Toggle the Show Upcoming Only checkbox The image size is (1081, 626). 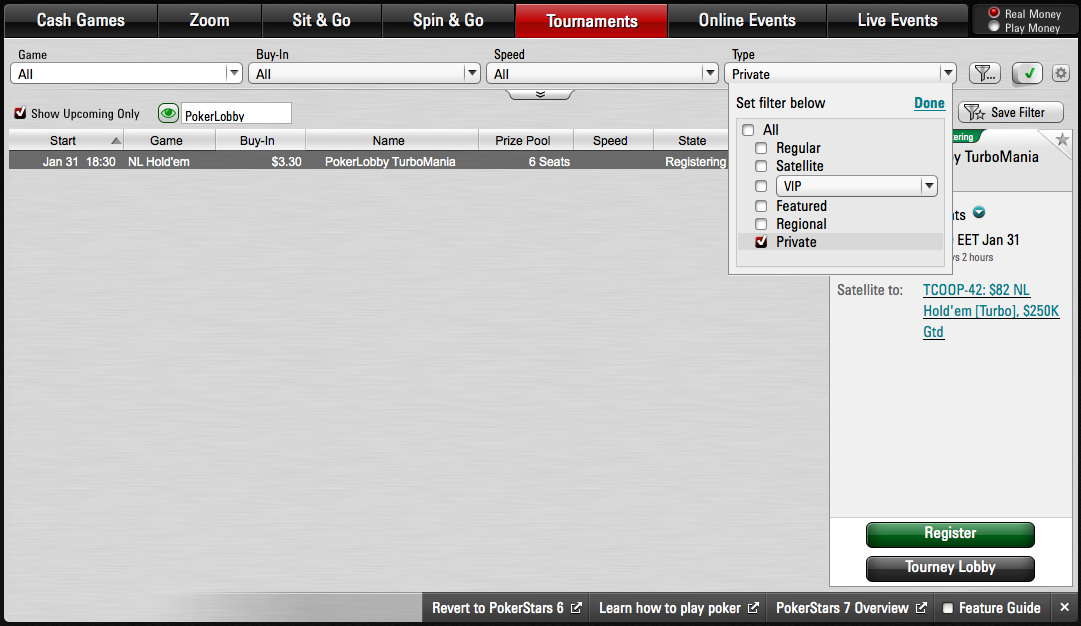pos(20,113)
